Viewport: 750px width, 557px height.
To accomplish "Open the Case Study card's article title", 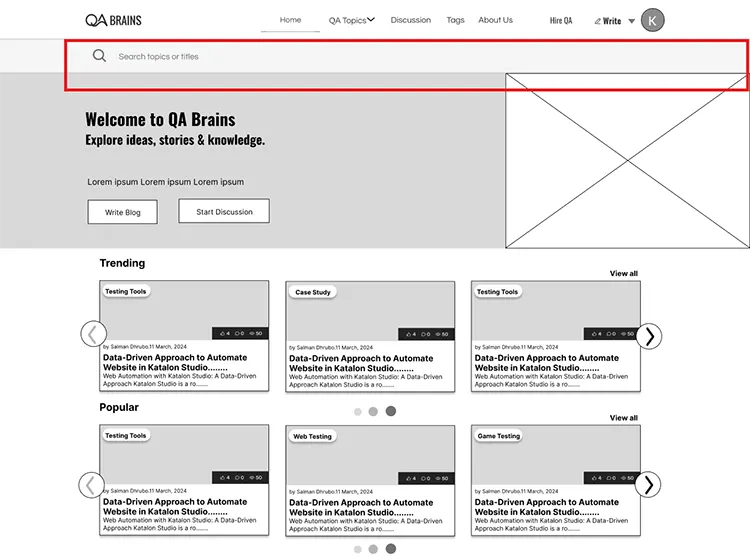I will coord(361,363).
